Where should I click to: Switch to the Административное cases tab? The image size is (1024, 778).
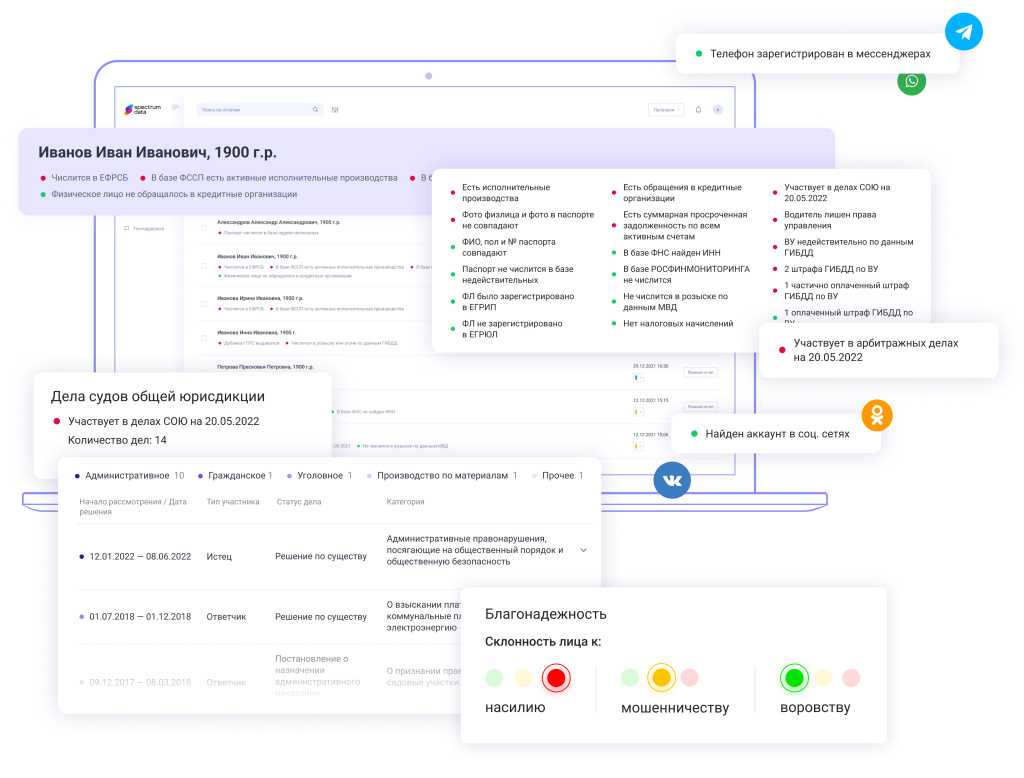[x=126, y=476]
